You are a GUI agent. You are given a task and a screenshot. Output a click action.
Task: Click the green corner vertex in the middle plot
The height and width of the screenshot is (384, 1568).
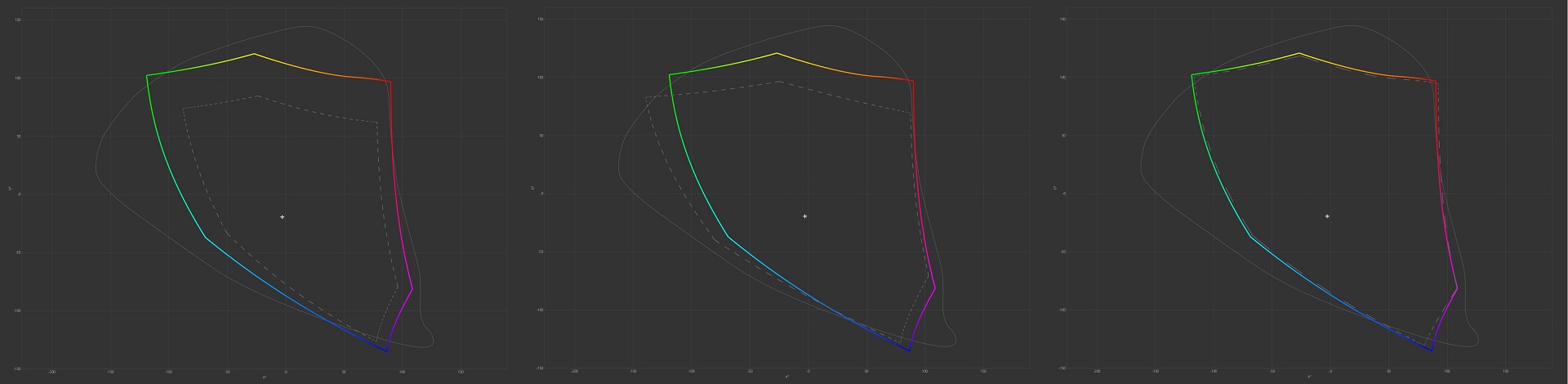pos(670,75)
